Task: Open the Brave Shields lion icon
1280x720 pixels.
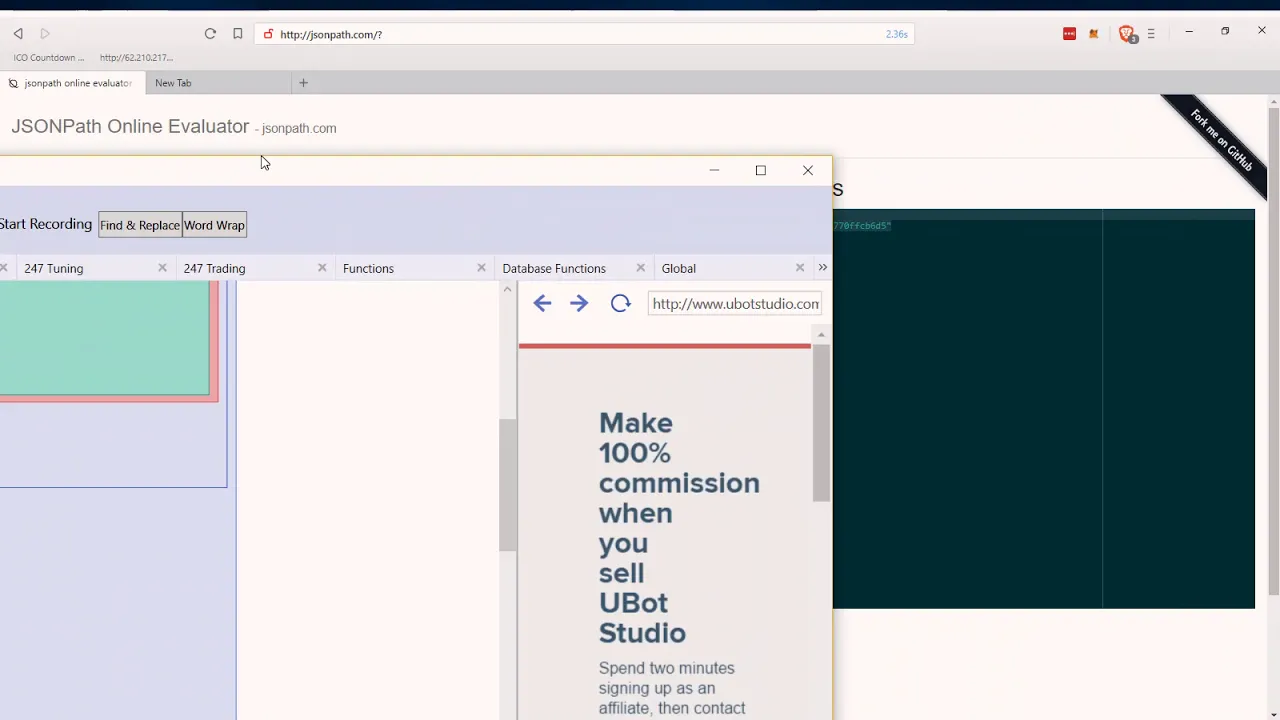Action: pos(1127,34)
